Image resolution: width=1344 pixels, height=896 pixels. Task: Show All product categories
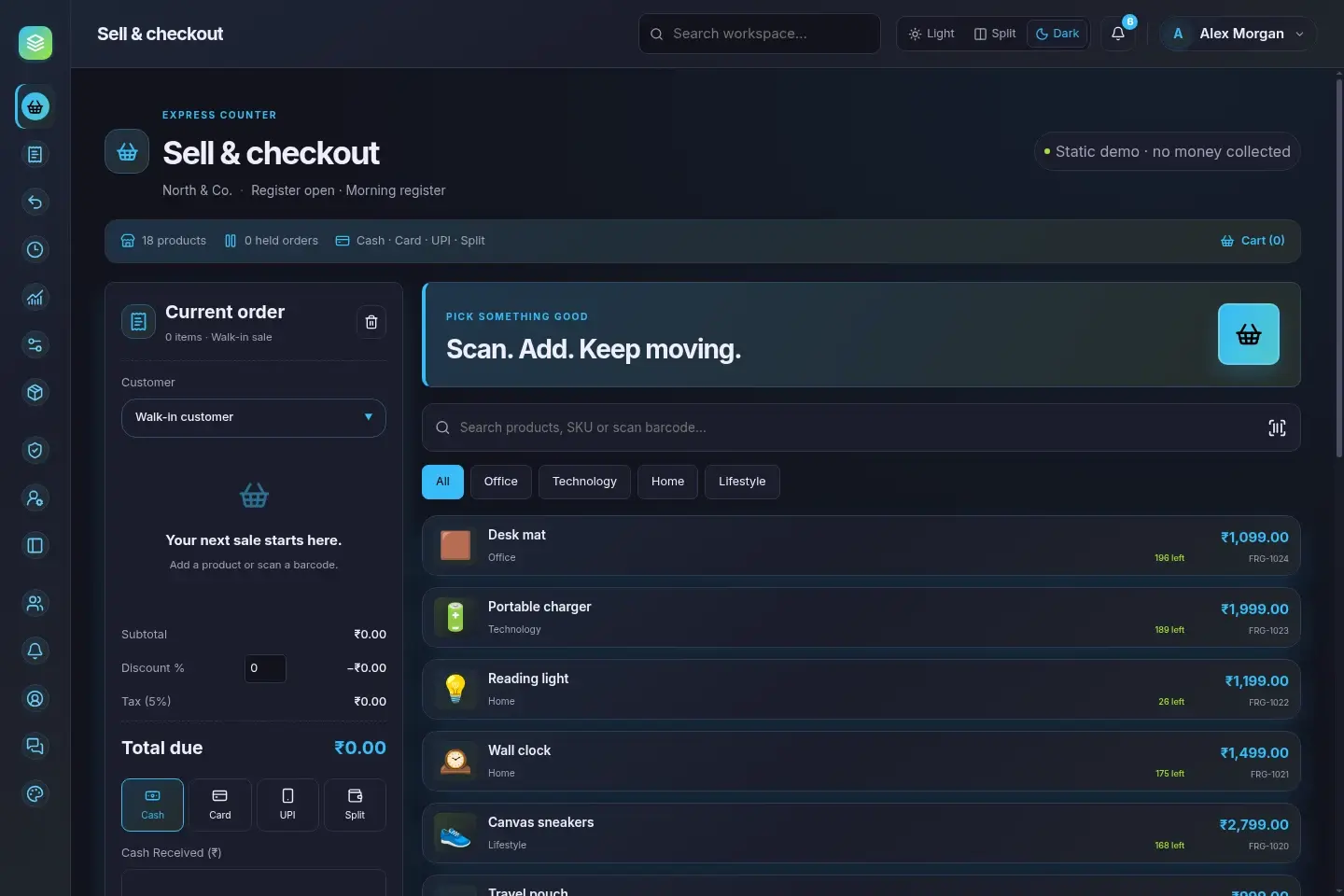tap(442, 482)
